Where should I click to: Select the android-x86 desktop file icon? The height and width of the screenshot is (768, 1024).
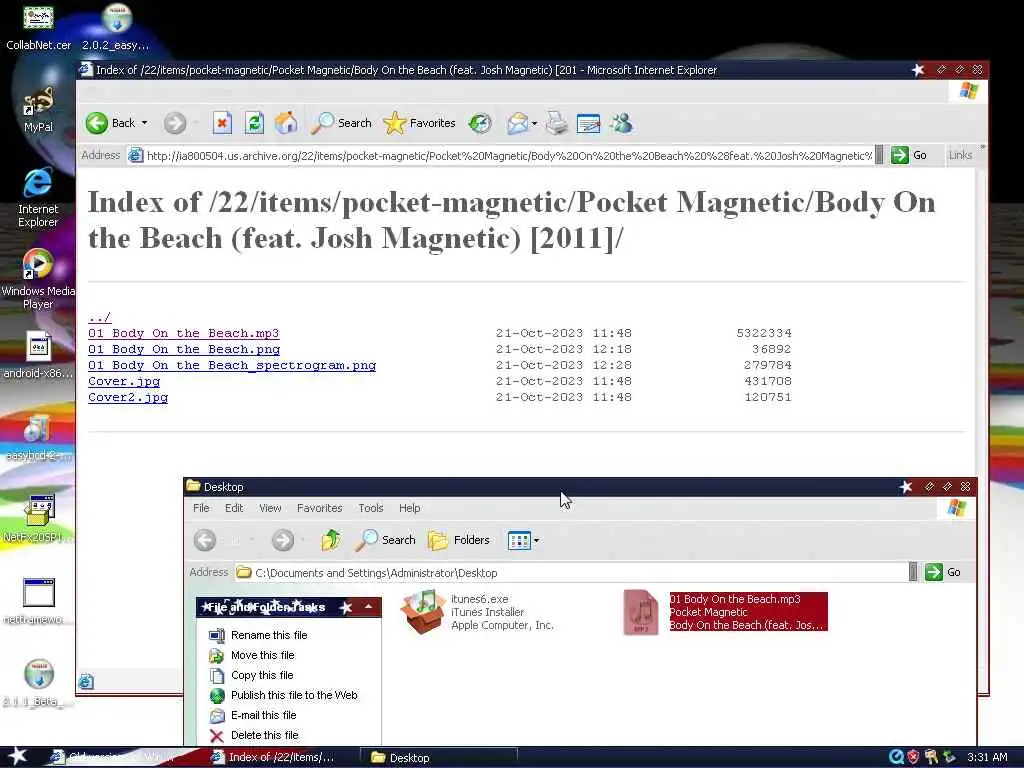tap(38, 356)
